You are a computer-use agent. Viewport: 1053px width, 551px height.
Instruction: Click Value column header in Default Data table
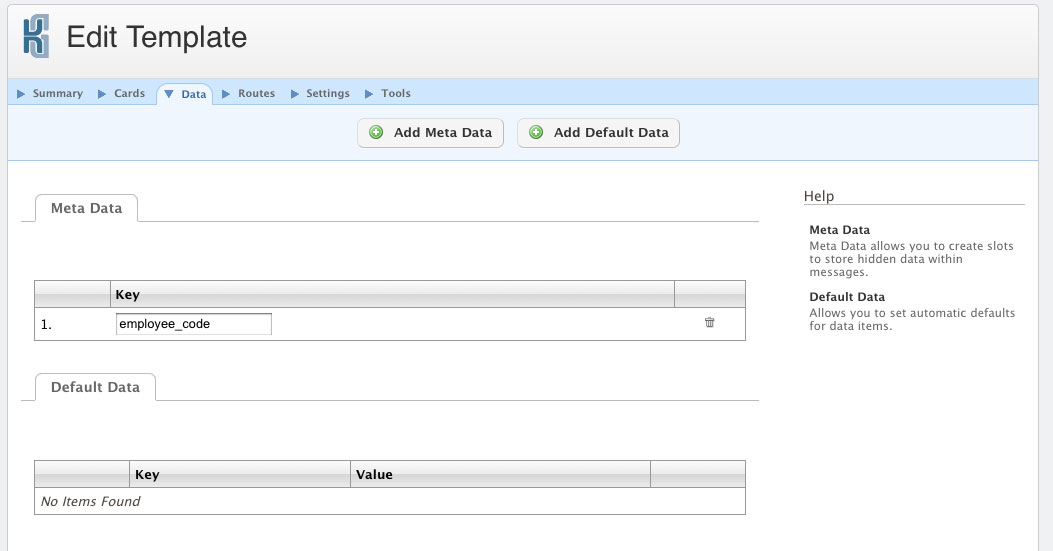(374, 474)
